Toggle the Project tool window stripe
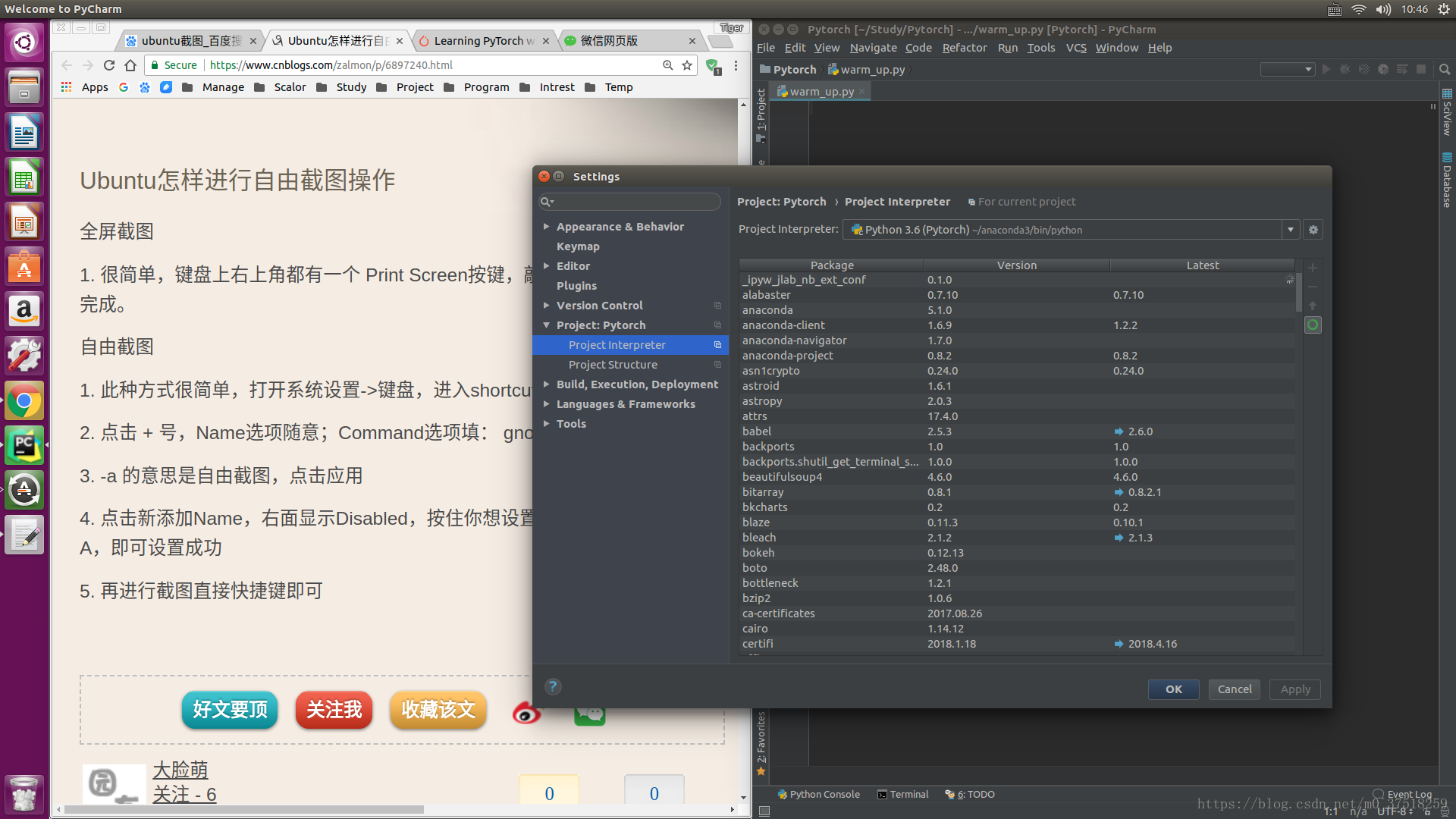 pos(761,115)
